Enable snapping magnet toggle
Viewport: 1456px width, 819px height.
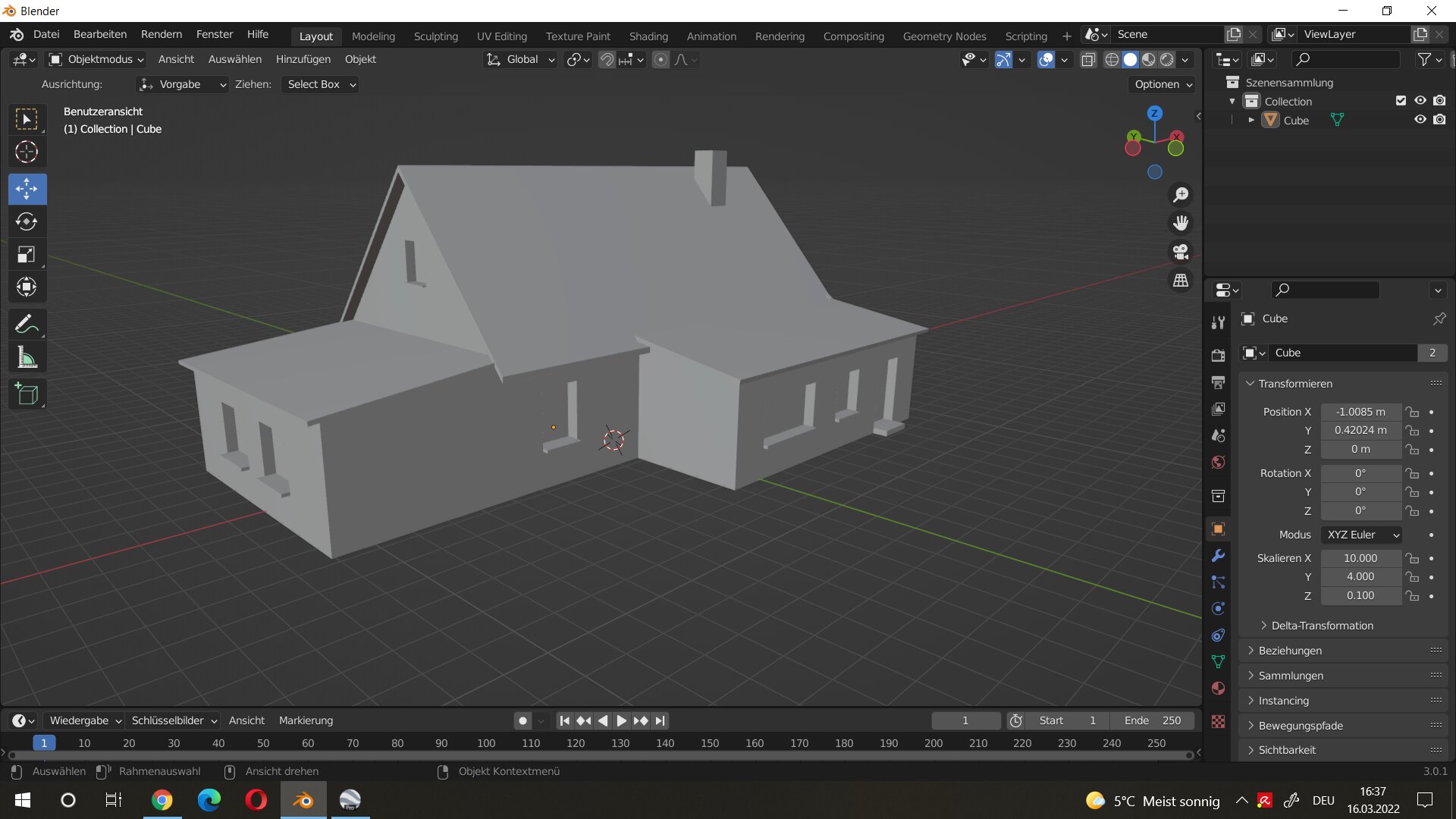607,59
